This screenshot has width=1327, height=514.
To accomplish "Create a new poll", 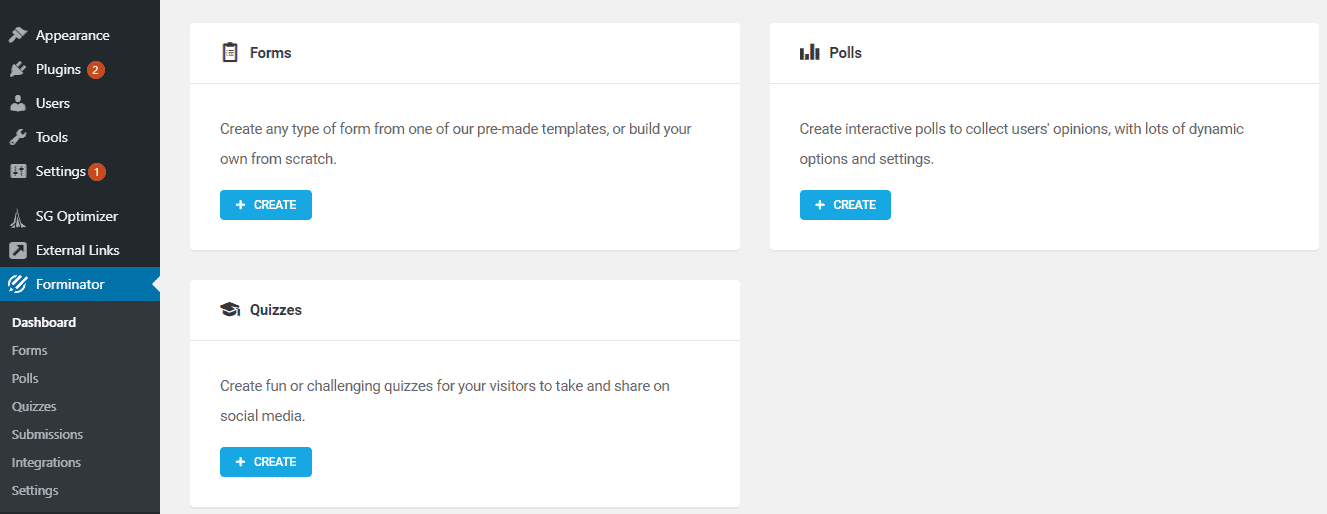I will click(x=845, y=205).
